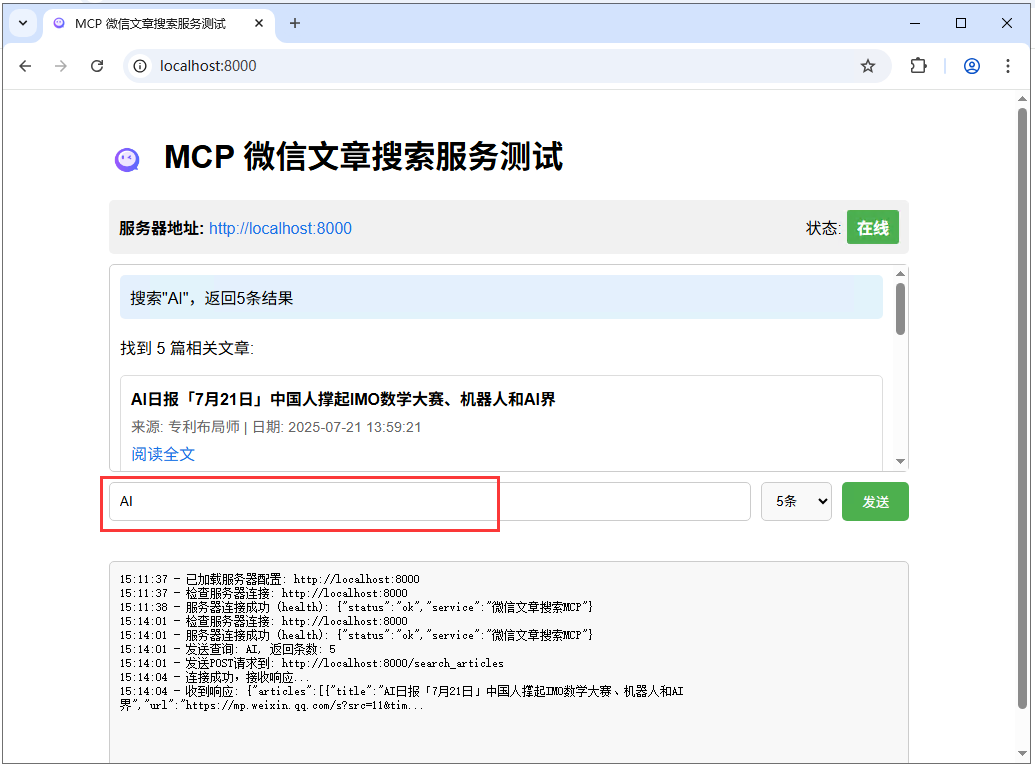Click the robot logo beside the page title
Image resolution: width=1035 pixels, height=770 pixels.
(x=128, y=158)
